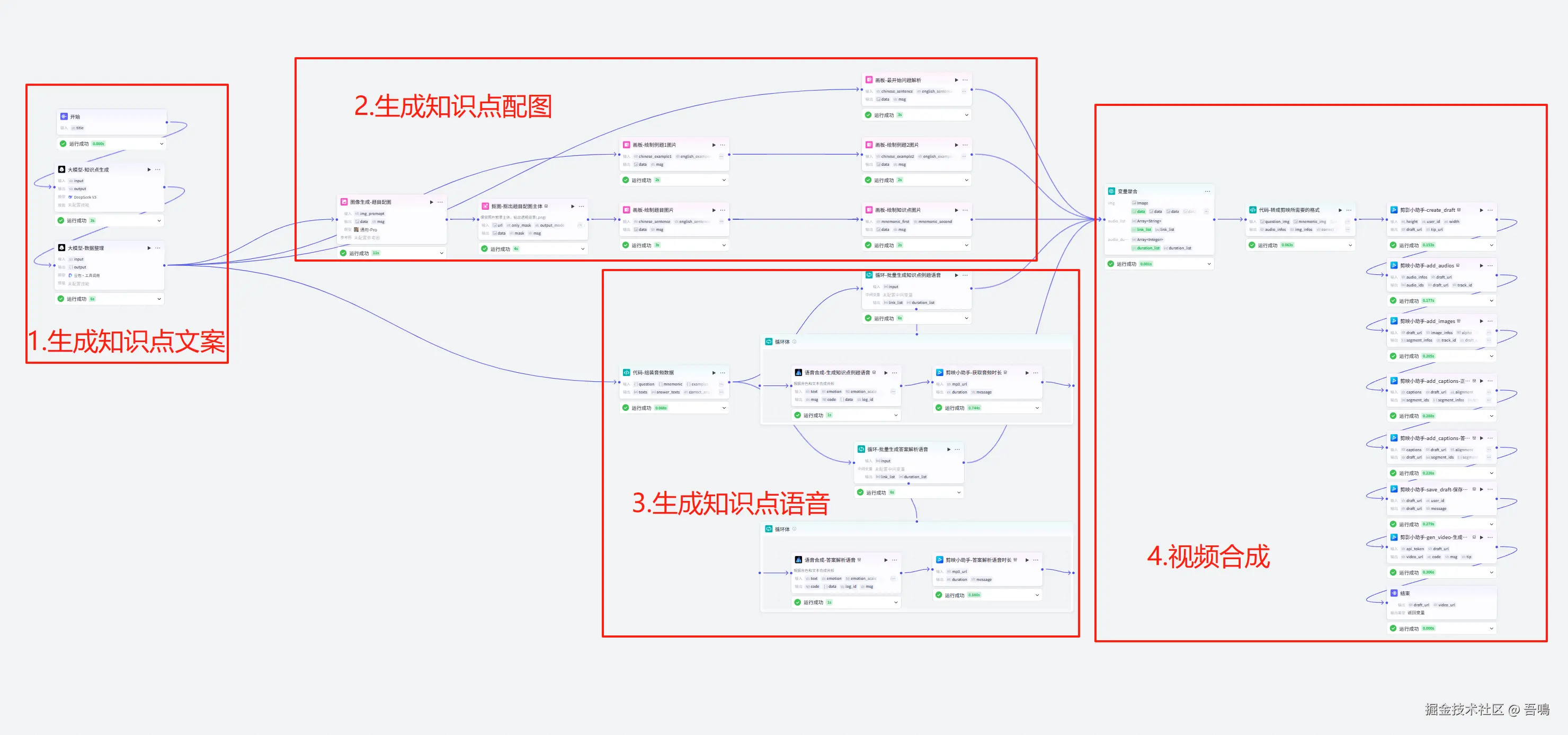Image resolution: width=1568 pixels, height=735 pixels.
Task: Open options menu on 画板-最开始问题解析 node
Action: [x=965, y=80]
